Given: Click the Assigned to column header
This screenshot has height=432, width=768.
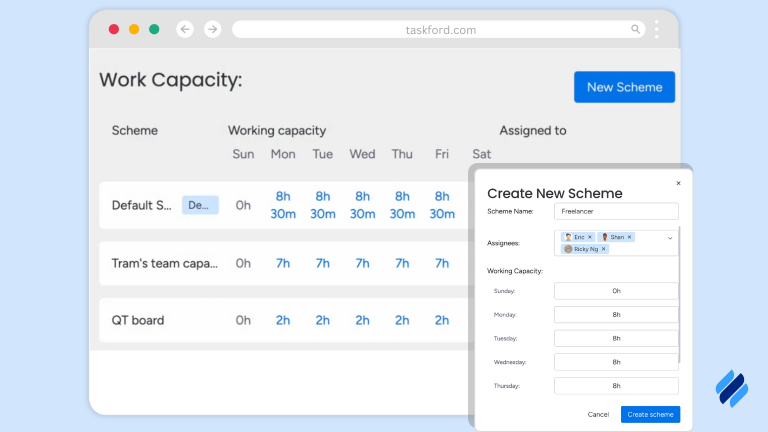Looking at the screenshot, I should tap(532, 130).
